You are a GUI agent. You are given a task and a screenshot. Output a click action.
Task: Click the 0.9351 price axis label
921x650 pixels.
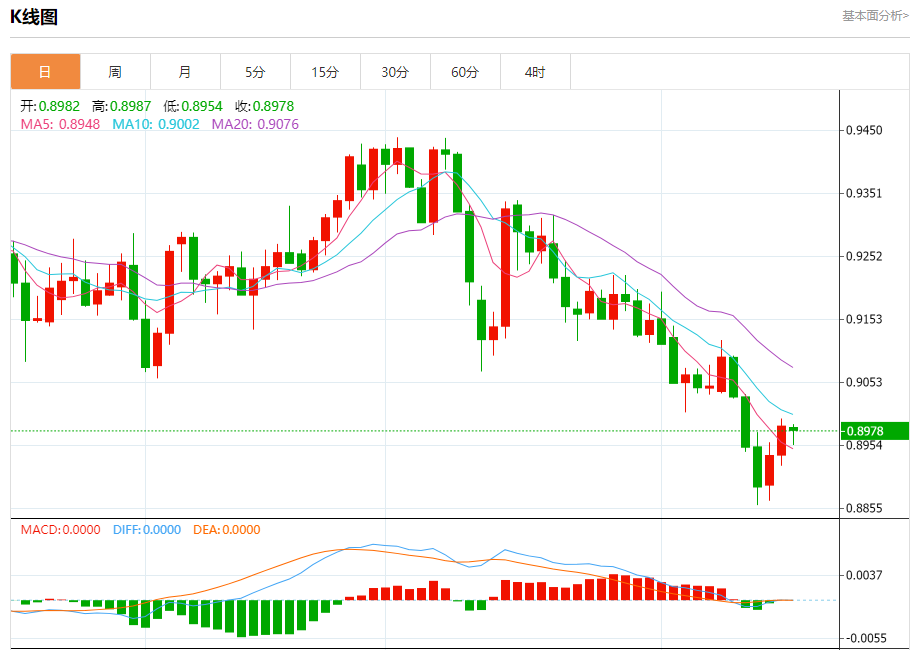[x=864, y=193]
